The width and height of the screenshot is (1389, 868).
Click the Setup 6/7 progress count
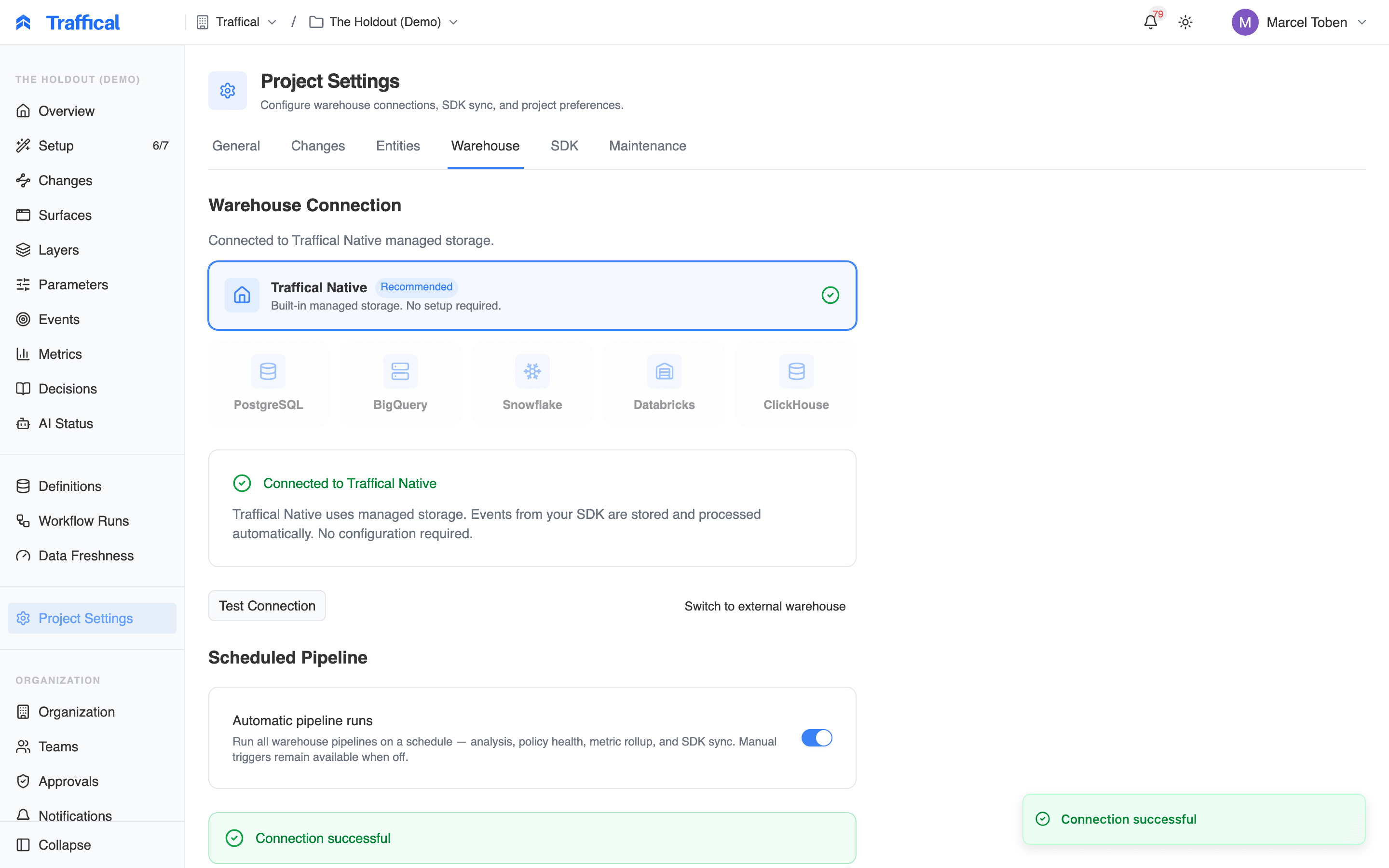coord(160,146)
